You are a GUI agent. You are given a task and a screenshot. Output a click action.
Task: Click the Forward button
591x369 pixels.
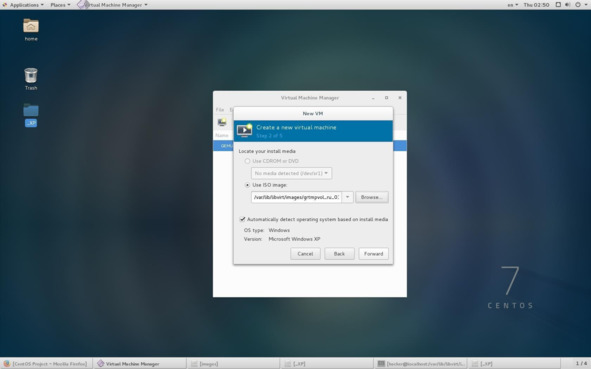(374, 254)
